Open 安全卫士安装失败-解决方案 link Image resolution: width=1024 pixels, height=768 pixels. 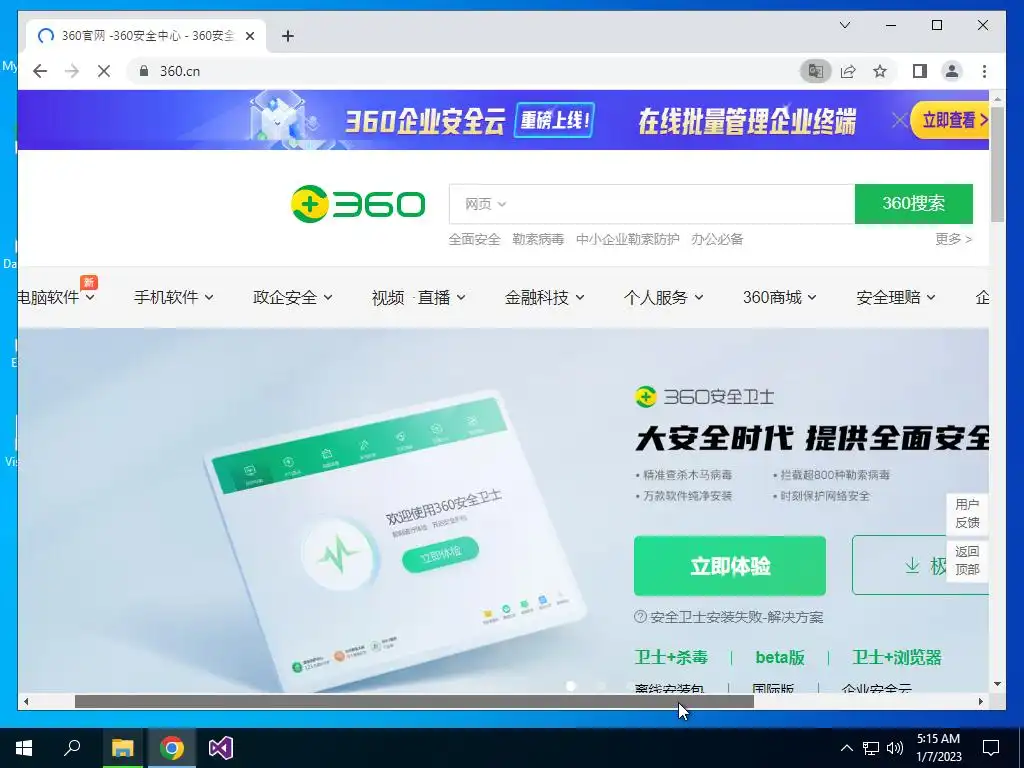click(x=729, y=617)
